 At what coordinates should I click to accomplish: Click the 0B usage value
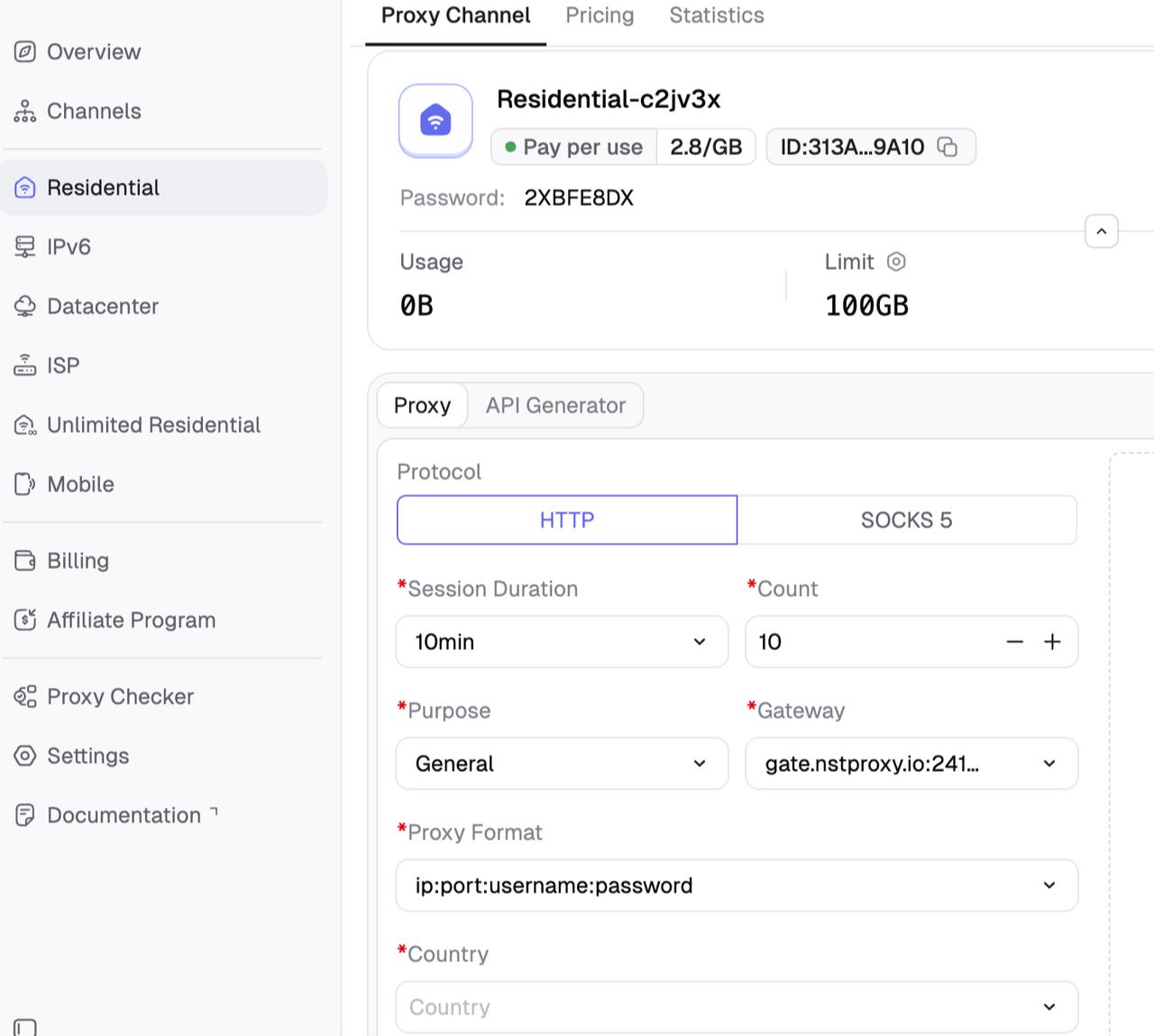[x=417, y=306]
